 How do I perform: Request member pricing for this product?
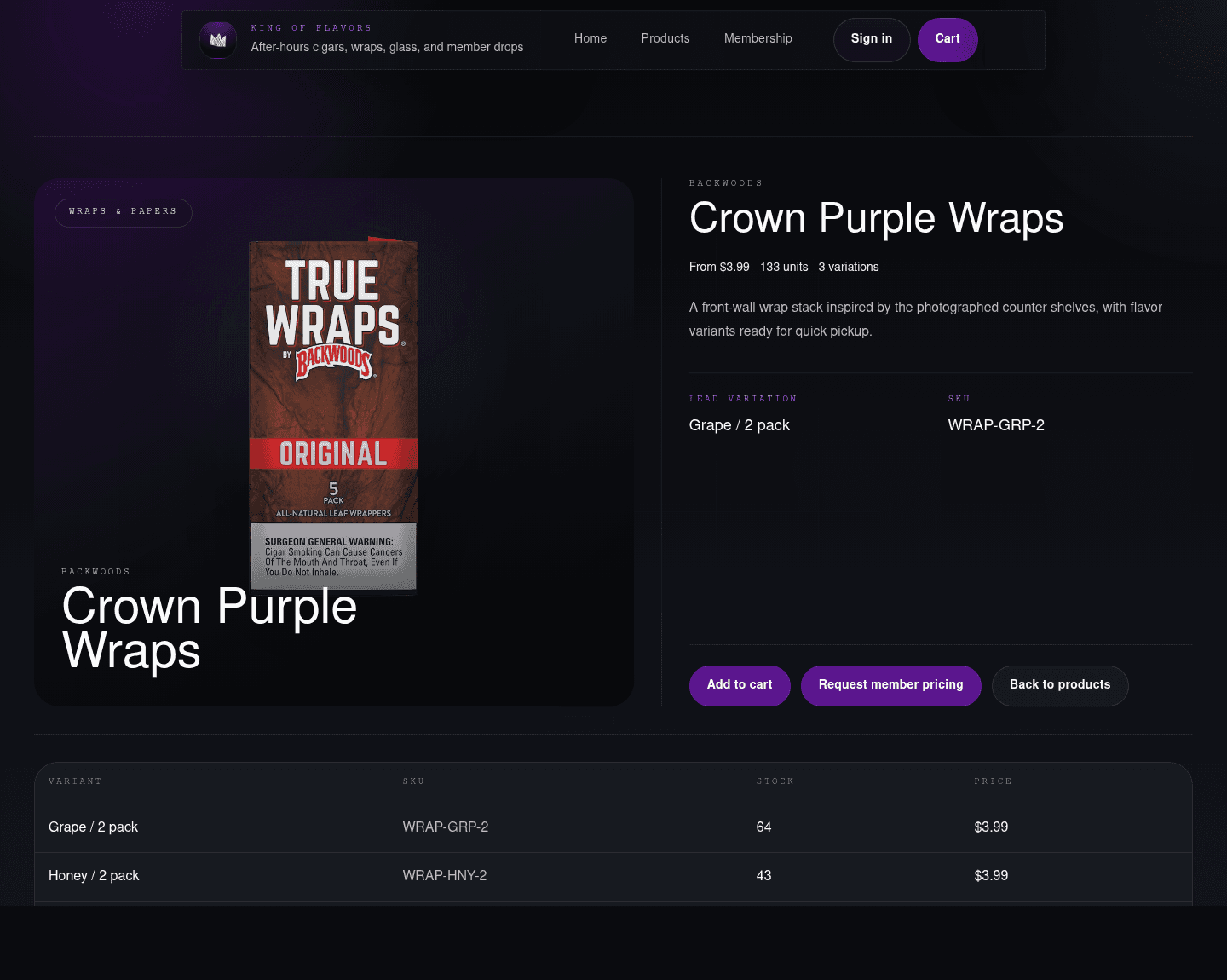[891, 685]
